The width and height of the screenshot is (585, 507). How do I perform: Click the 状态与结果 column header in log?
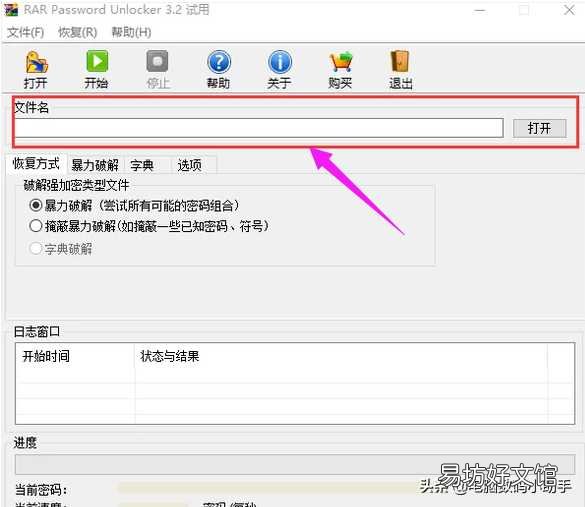point(341,356)
